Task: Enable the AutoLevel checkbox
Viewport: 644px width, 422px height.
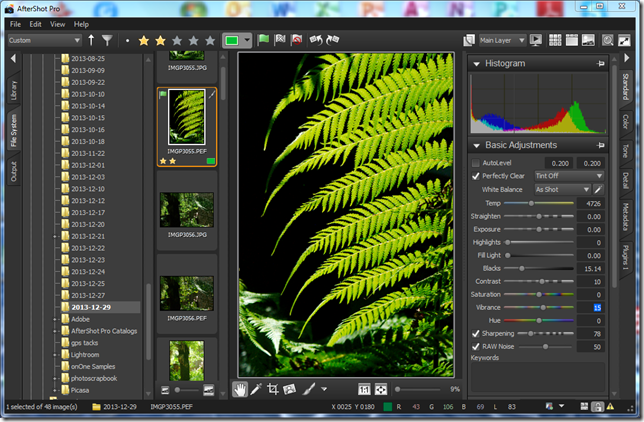Action: 476,162
